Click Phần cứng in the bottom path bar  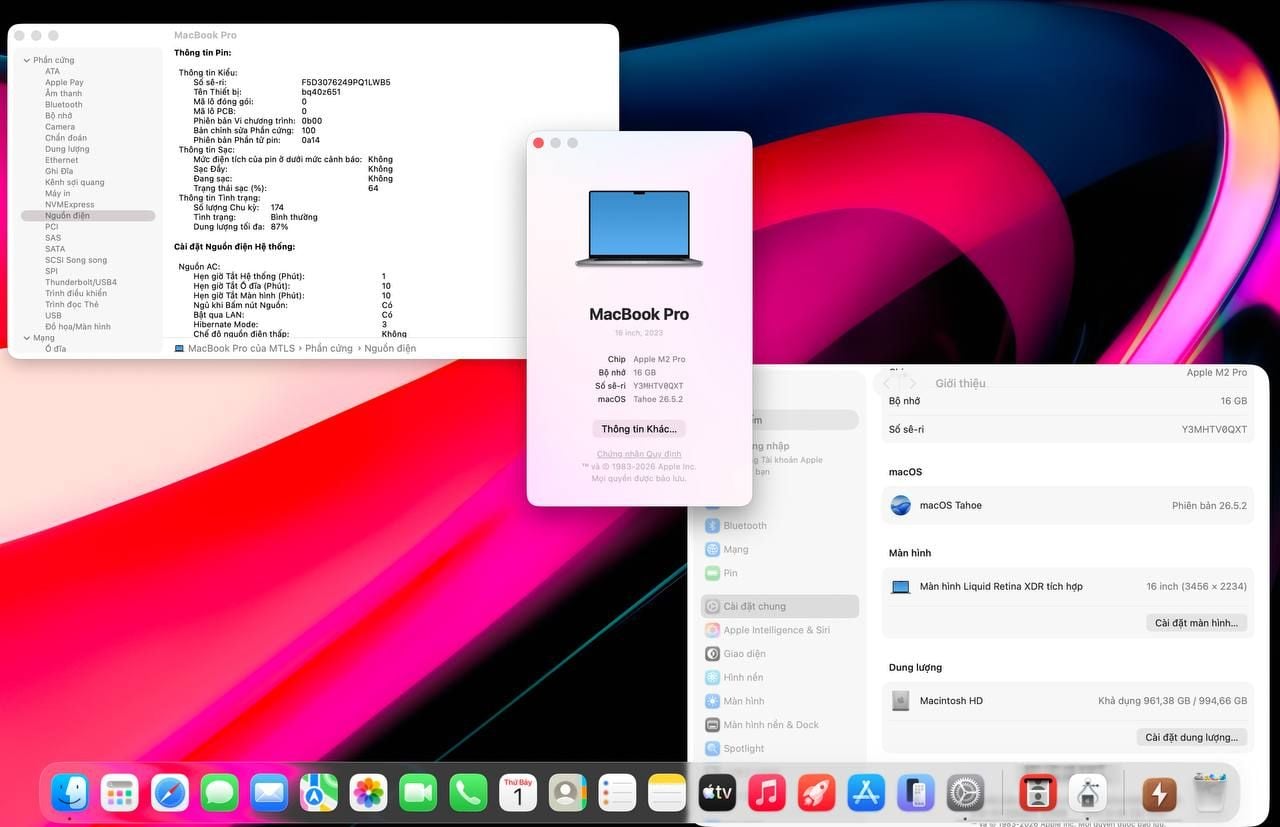click(329, 348)
